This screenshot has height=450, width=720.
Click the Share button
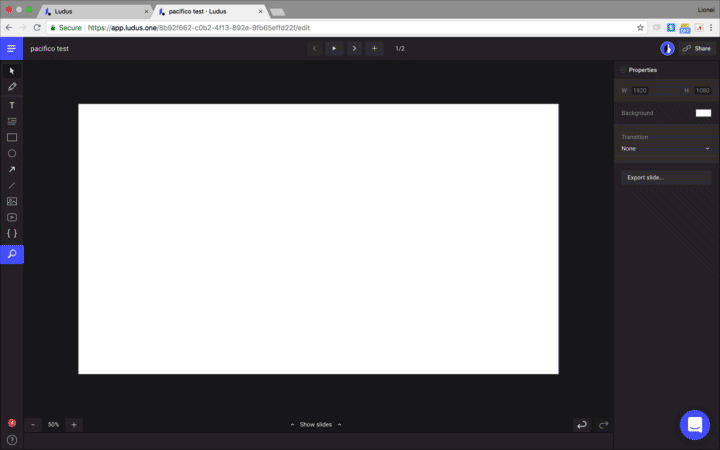(x=696, y=48)
